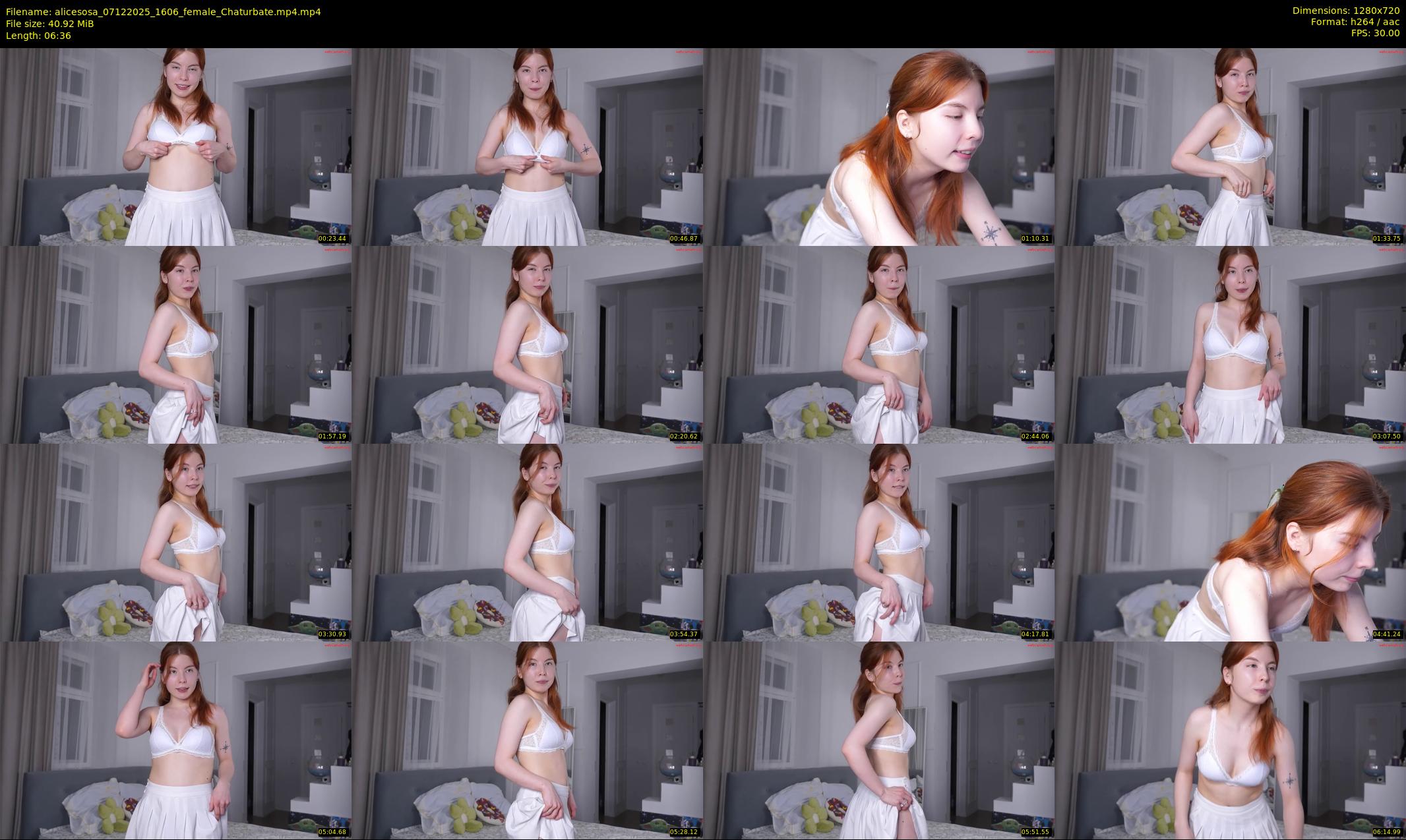Click the thumbnail marked 05:04.68
1406x840 pixels.
pyautogui.click(x=175, y=740)
